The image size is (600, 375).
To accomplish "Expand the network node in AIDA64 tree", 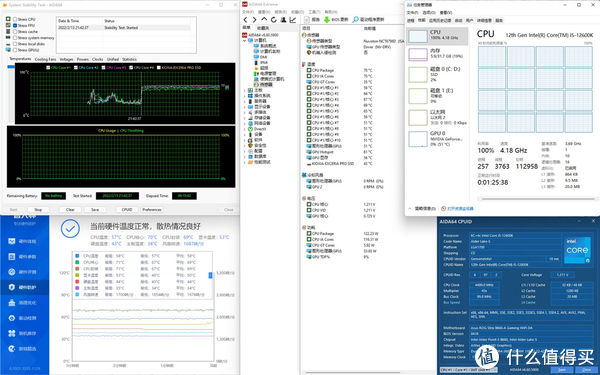I will (x=245, y=123).
